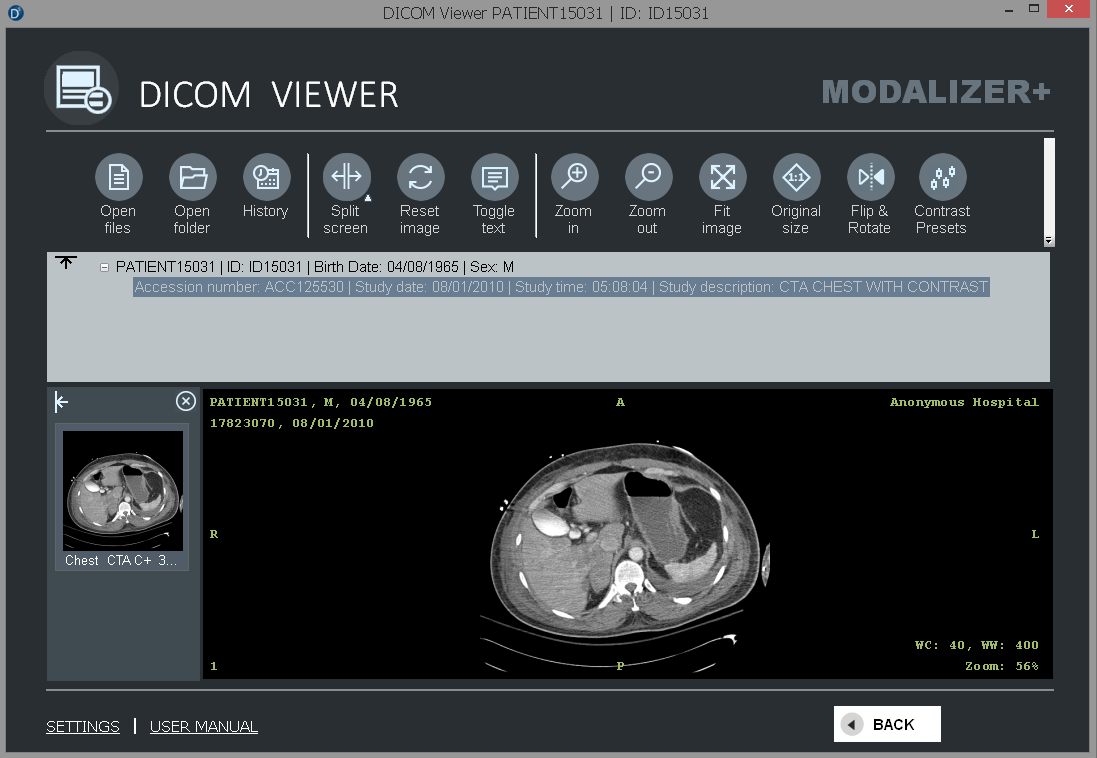Image resolution: width=1097 pixels, height=758 pixels.
Task: Open Split screen dropdown options
Action: click(x=367, y=198)
